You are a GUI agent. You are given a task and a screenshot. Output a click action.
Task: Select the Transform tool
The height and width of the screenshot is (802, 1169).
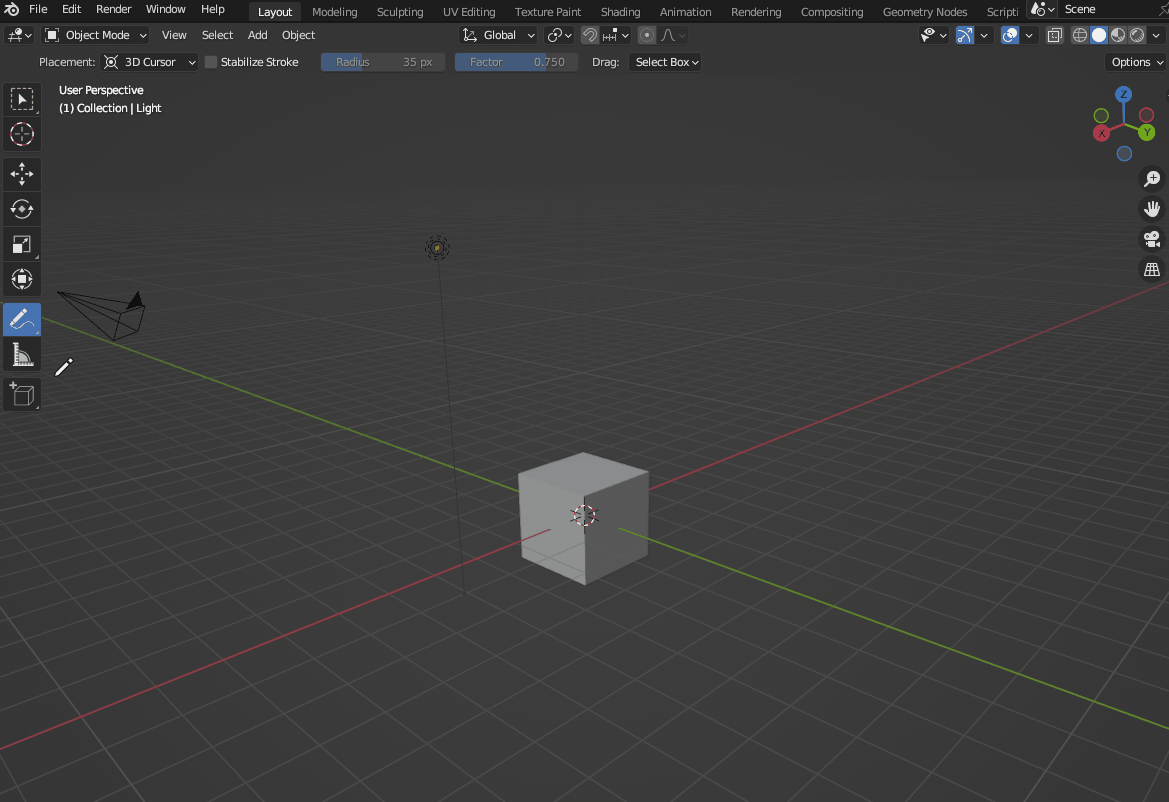22,279
